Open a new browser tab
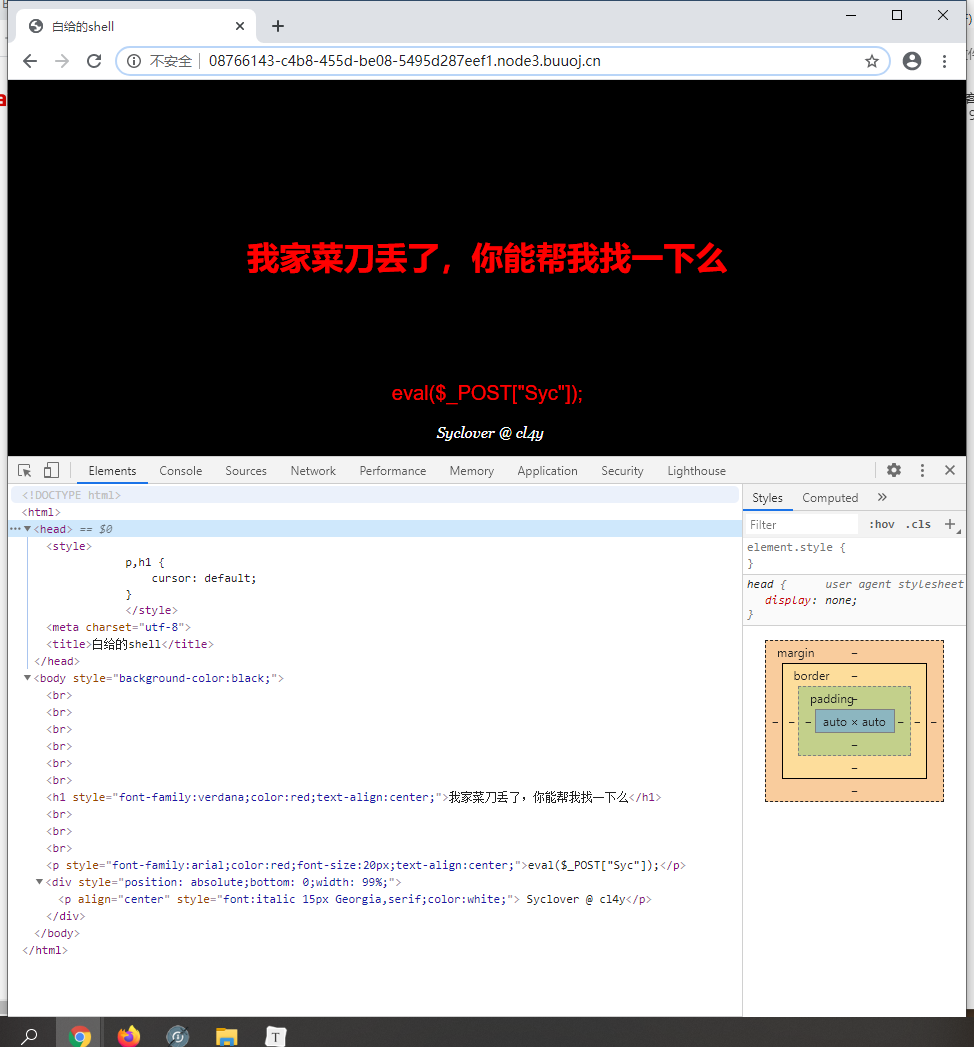The height and width of the screenshot is (1047, 974). [x=278, y=26]
